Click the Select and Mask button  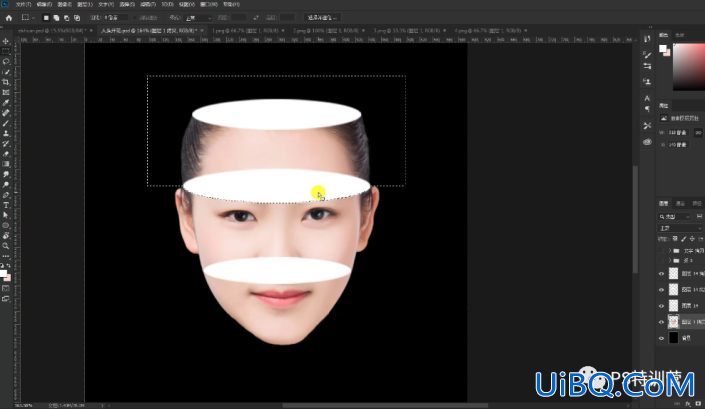tap(322, 18)
